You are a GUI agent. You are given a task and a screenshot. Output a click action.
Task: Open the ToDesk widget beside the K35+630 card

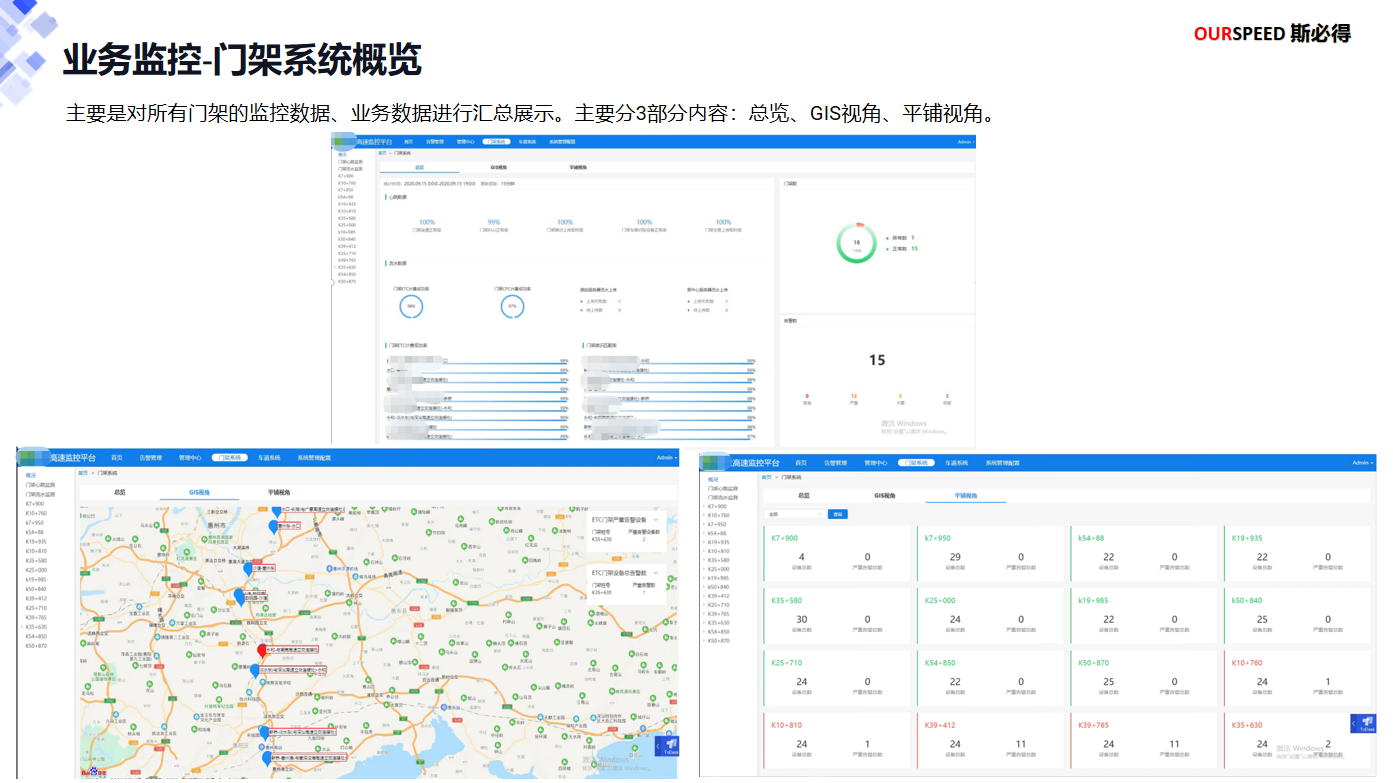coord(1363,723)
